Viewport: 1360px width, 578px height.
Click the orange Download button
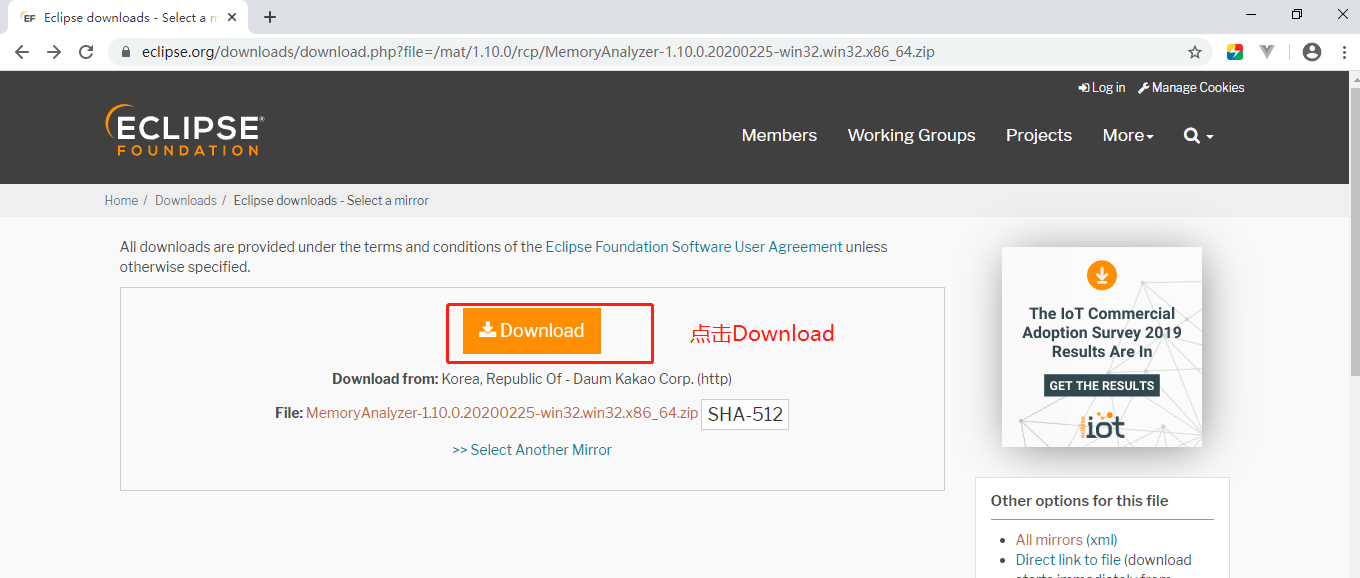[x=532, y=331]
